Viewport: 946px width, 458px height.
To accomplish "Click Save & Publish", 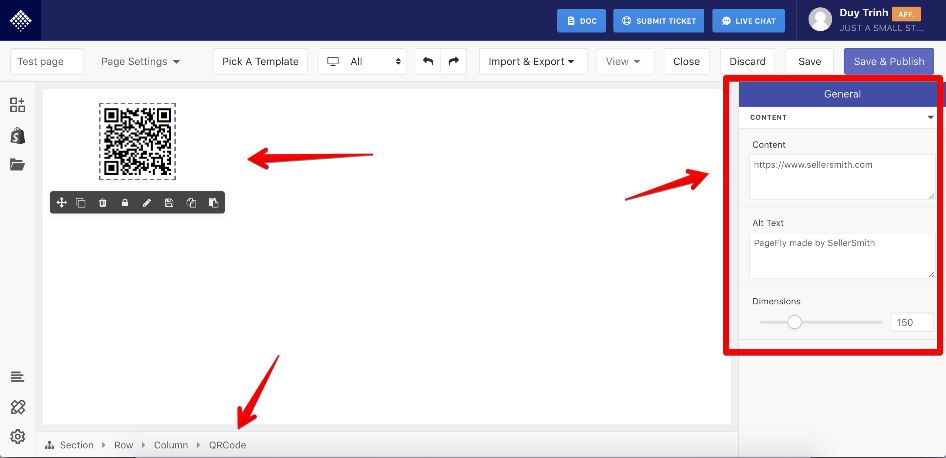I will 889,62.
